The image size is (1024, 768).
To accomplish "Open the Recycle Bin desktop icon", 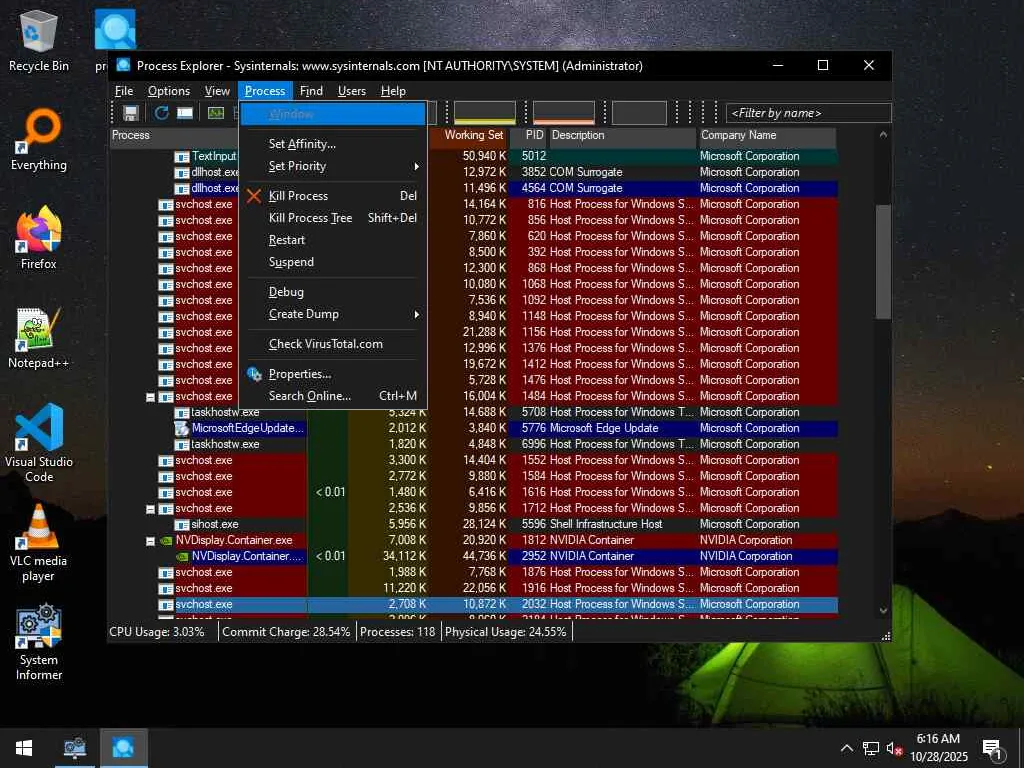I will point(39,31).
